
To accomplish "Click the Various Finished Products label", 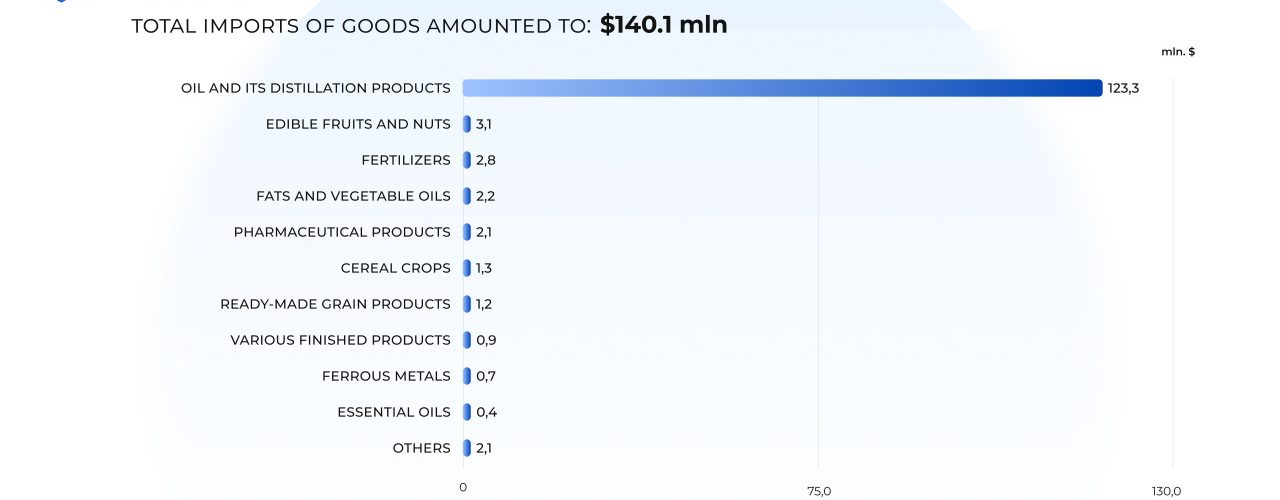I will click(x=340, y=340).
